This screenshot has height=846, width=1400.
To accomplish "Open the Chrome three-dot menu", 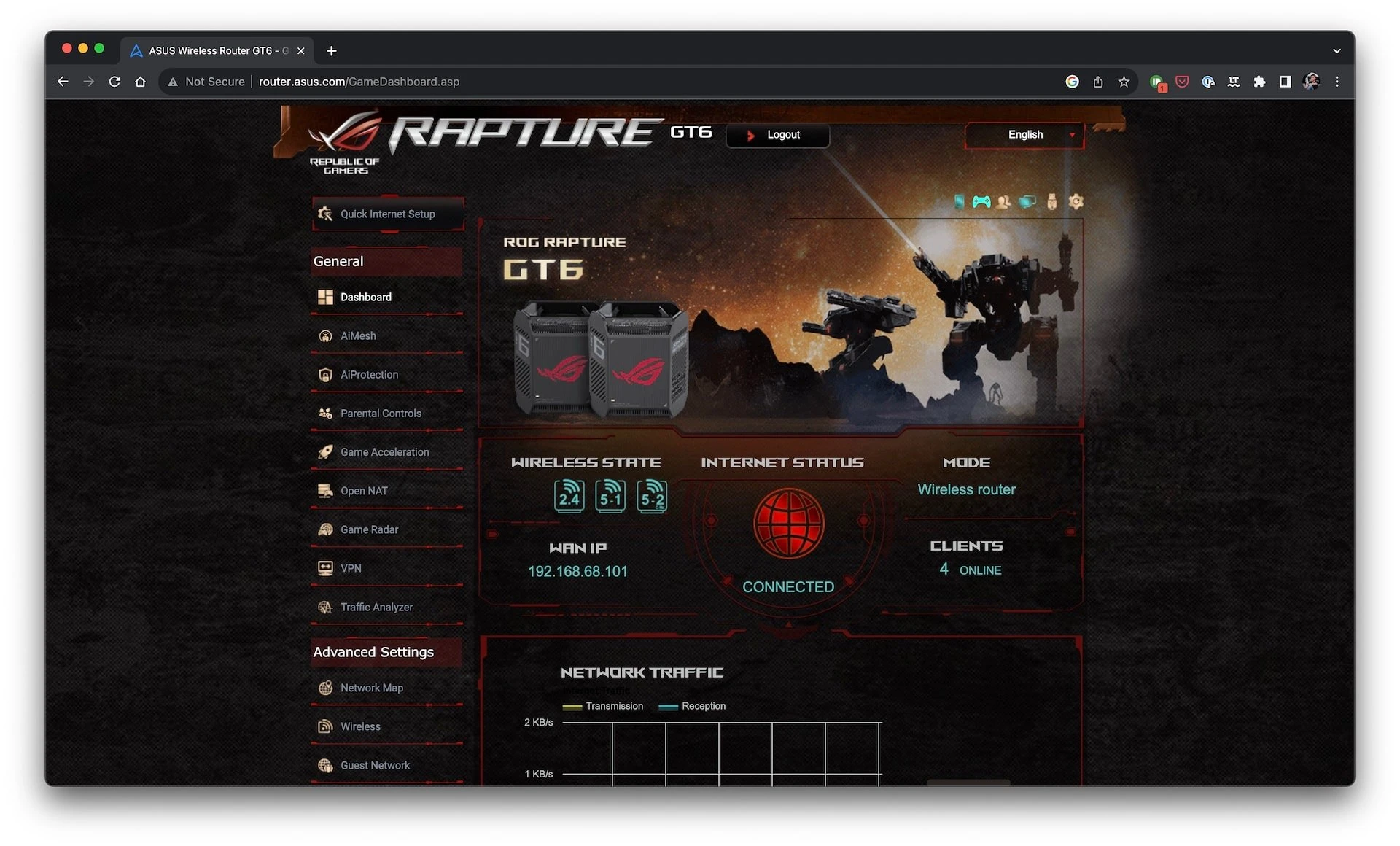I will (1337, 82).
